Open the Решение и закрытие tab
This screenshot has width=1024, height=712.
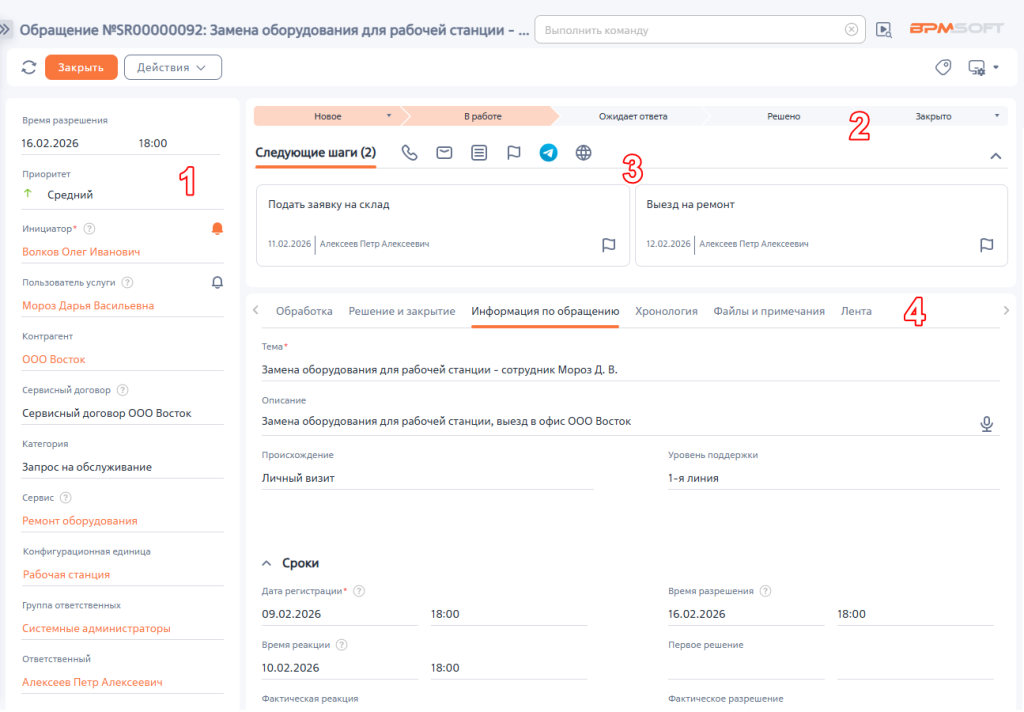pos(401,311)
